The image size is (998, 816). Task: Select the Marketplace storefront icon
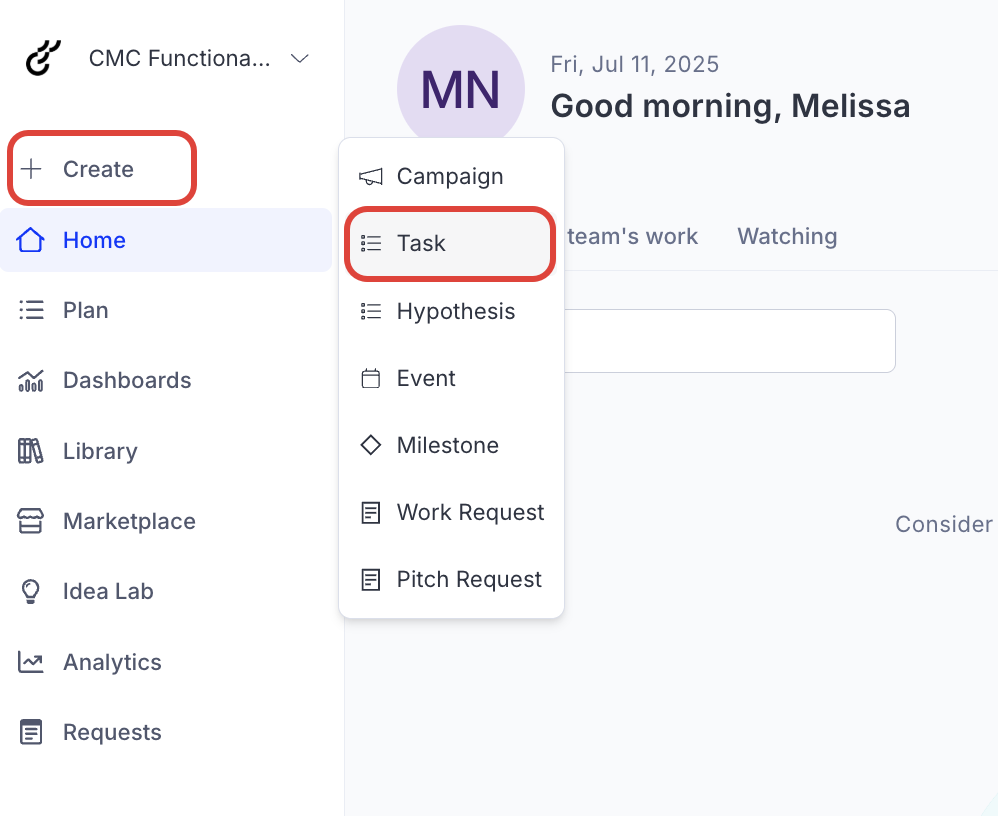(31, 521)
